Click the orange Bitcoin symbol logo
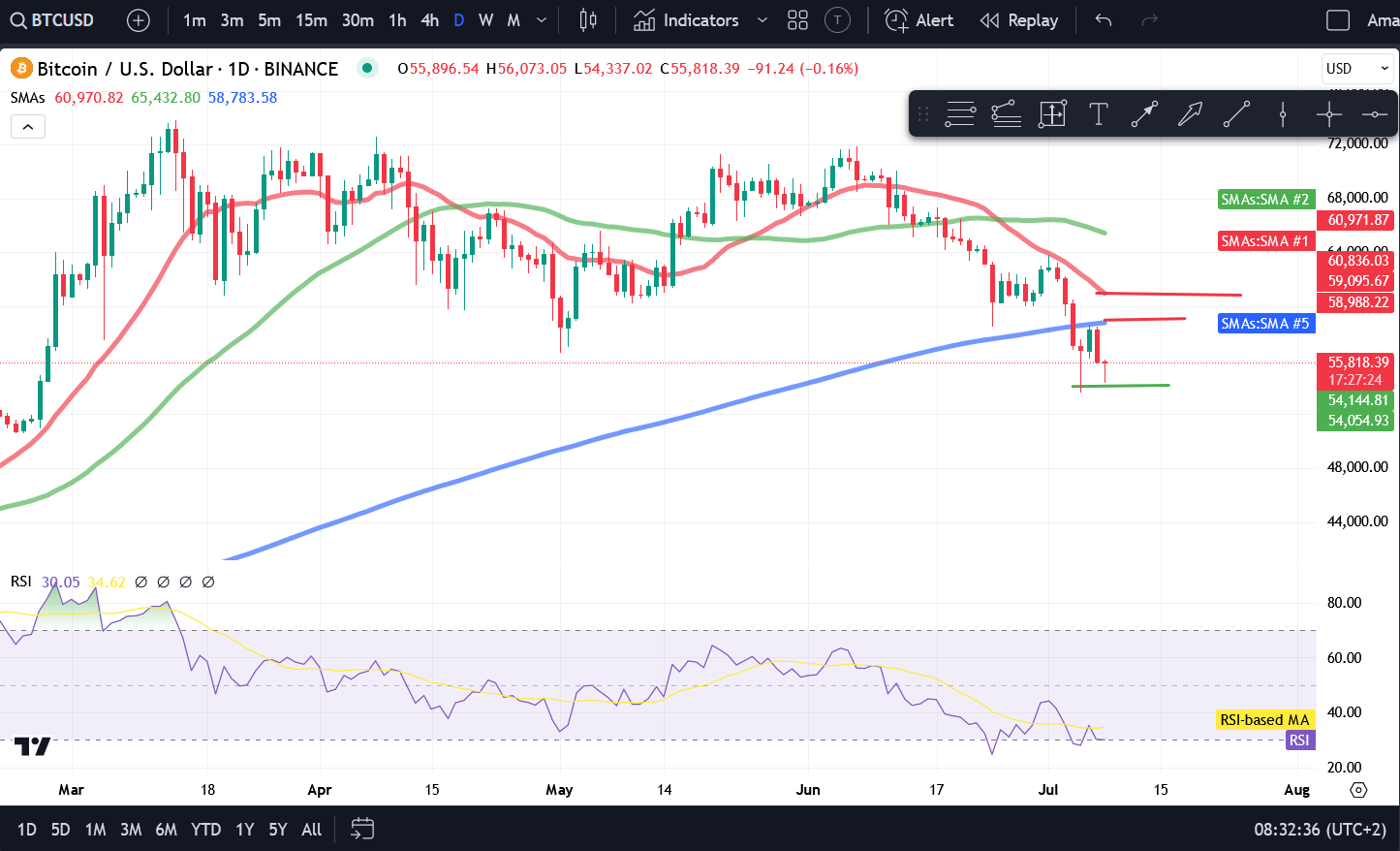Image resolution: width=1400 pixels, height=851 pixels. pyautogui.click(x=21, y=69)
